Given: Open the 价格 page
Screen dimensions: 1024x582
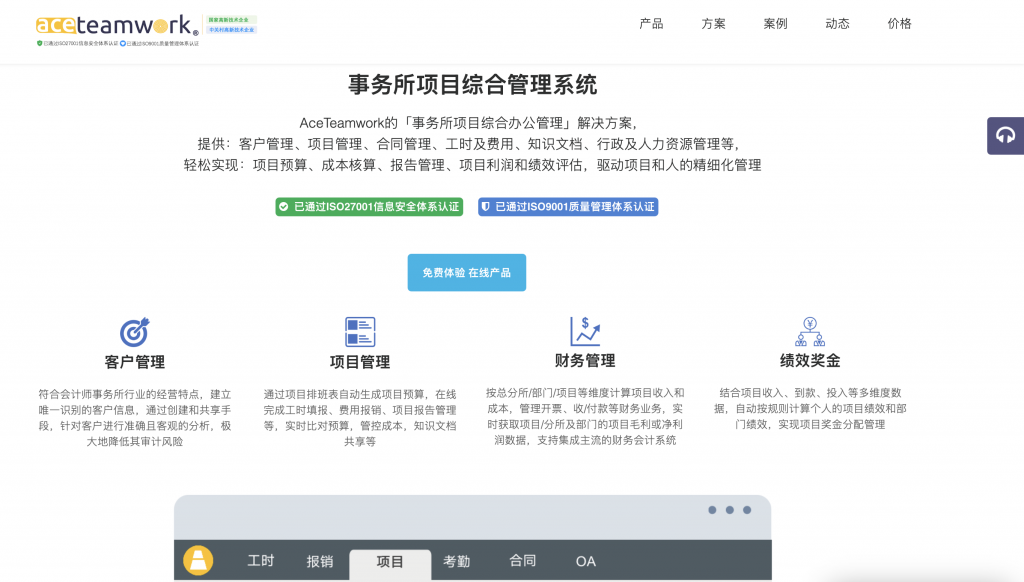Looking at the screenshot, I should [x=899, y=24].
